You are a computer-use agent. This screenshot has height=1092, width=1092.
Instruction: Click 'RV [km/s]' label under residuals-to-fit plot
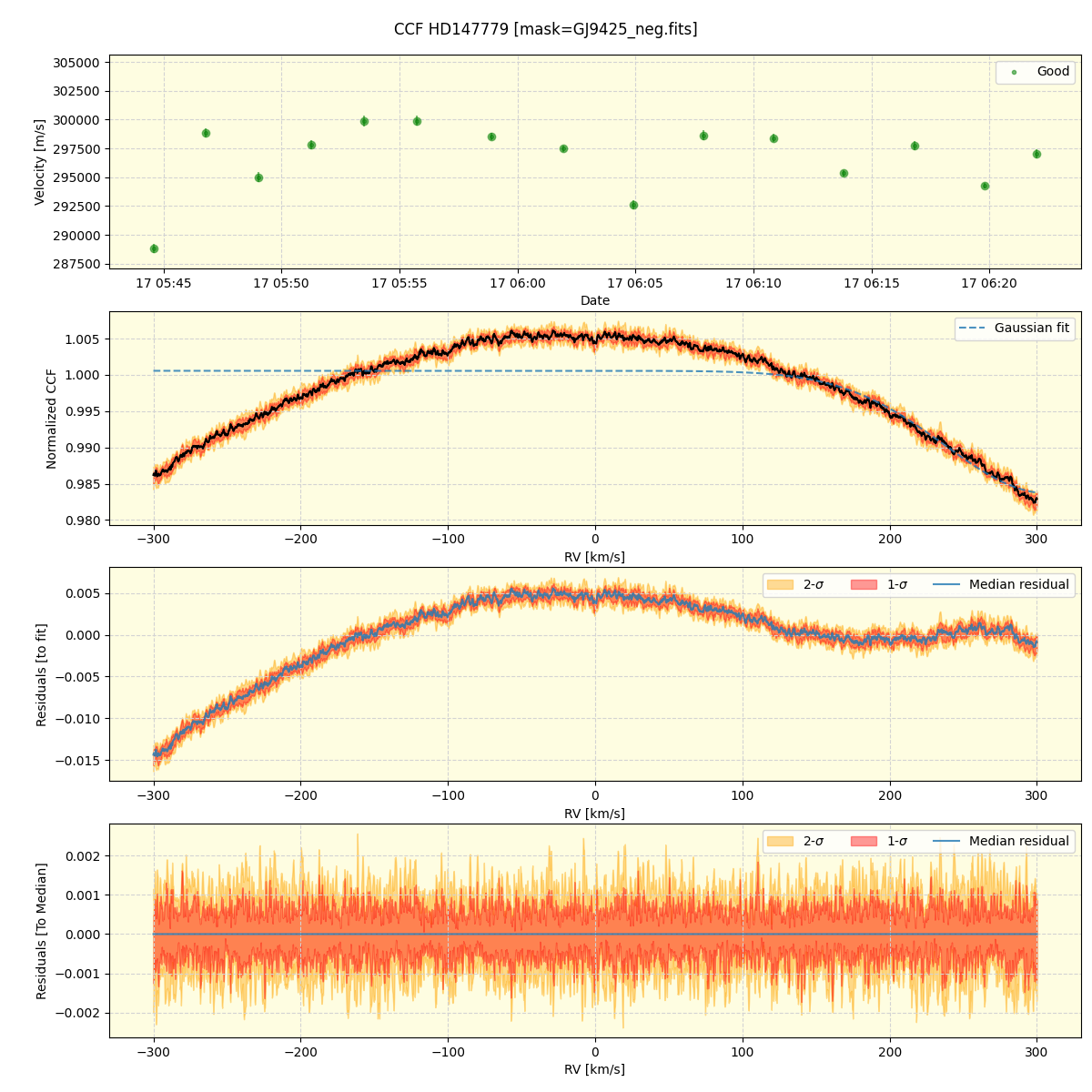point(595,814)
